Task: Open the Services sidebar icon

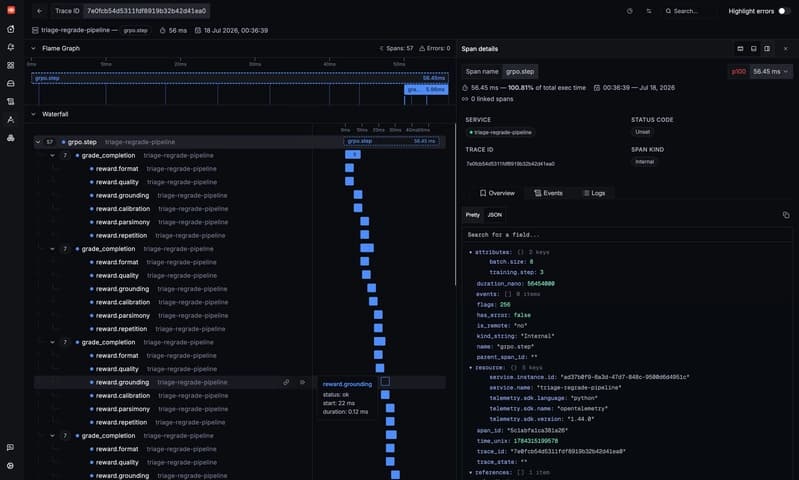Action: (x=11, y=83)
